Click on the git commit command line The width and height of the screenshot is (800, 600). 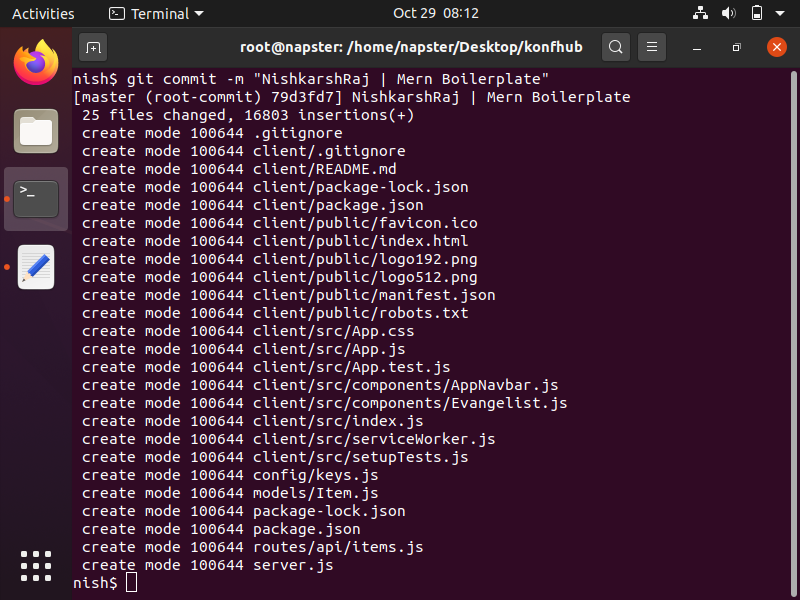(x=311, y=79)
